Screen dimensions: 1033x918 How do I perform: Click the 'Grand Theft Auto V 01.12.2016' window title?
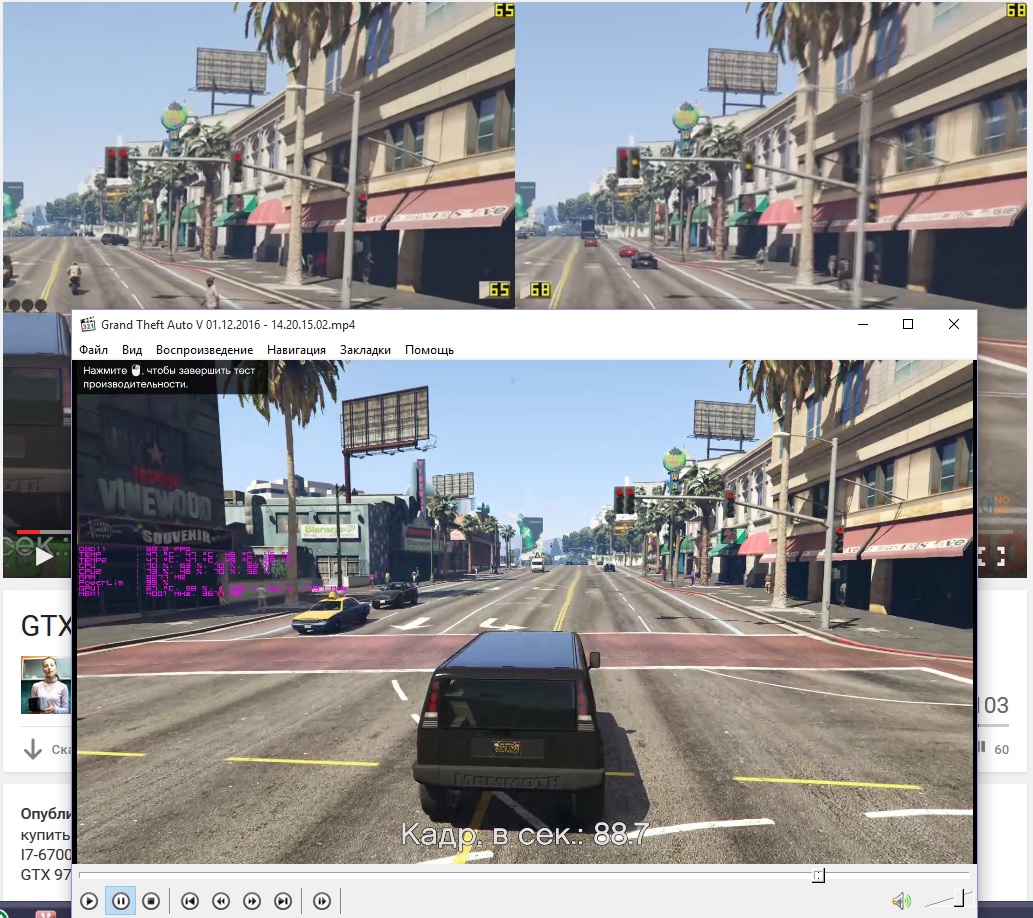[228, 325]
